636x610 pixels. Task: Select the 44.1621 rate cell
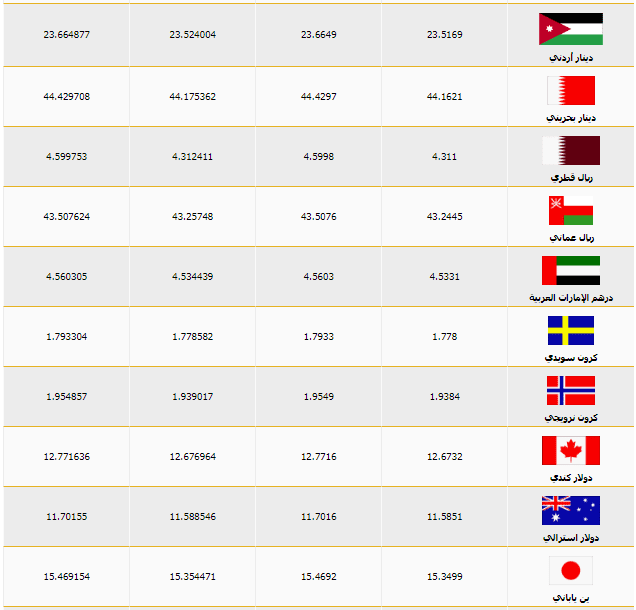[x=445, y=97]
